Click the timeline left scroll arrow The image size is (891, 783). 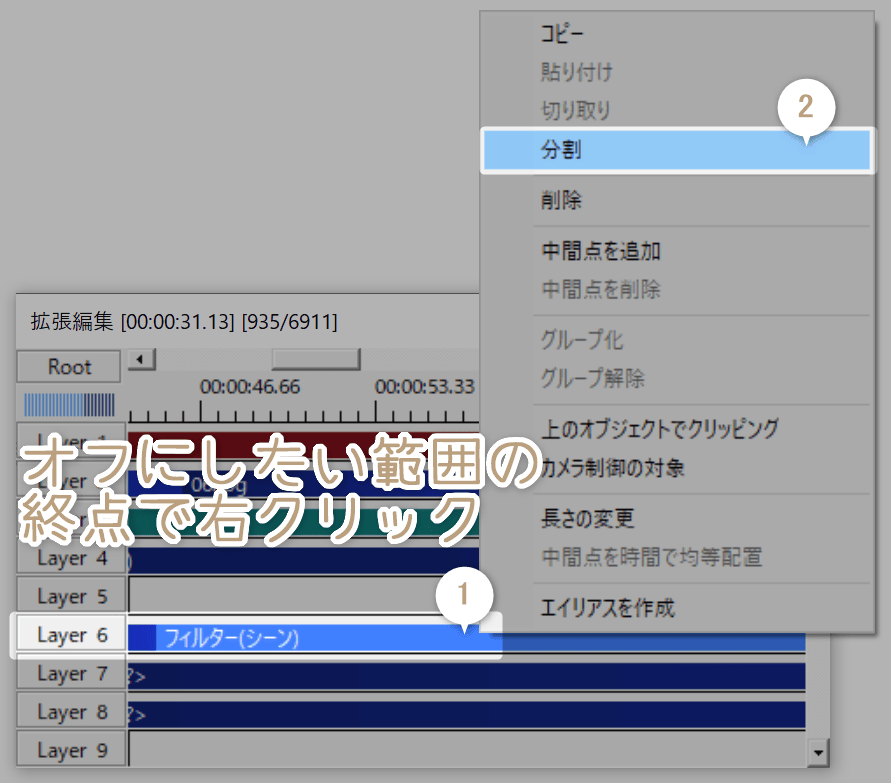(139, 359)
